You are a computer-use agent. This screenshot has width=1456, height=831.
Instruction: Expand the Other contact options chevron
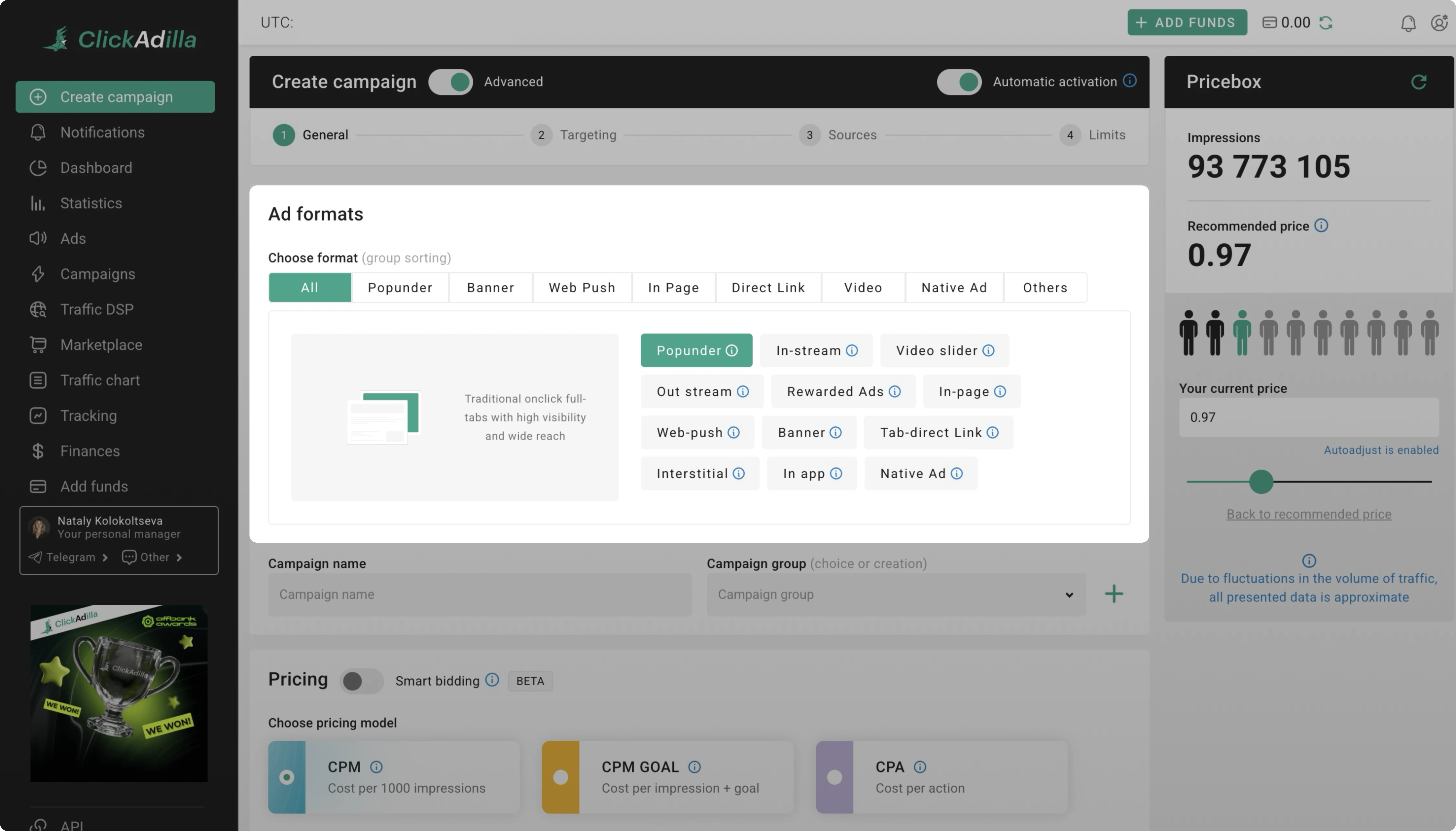(179, 558)
